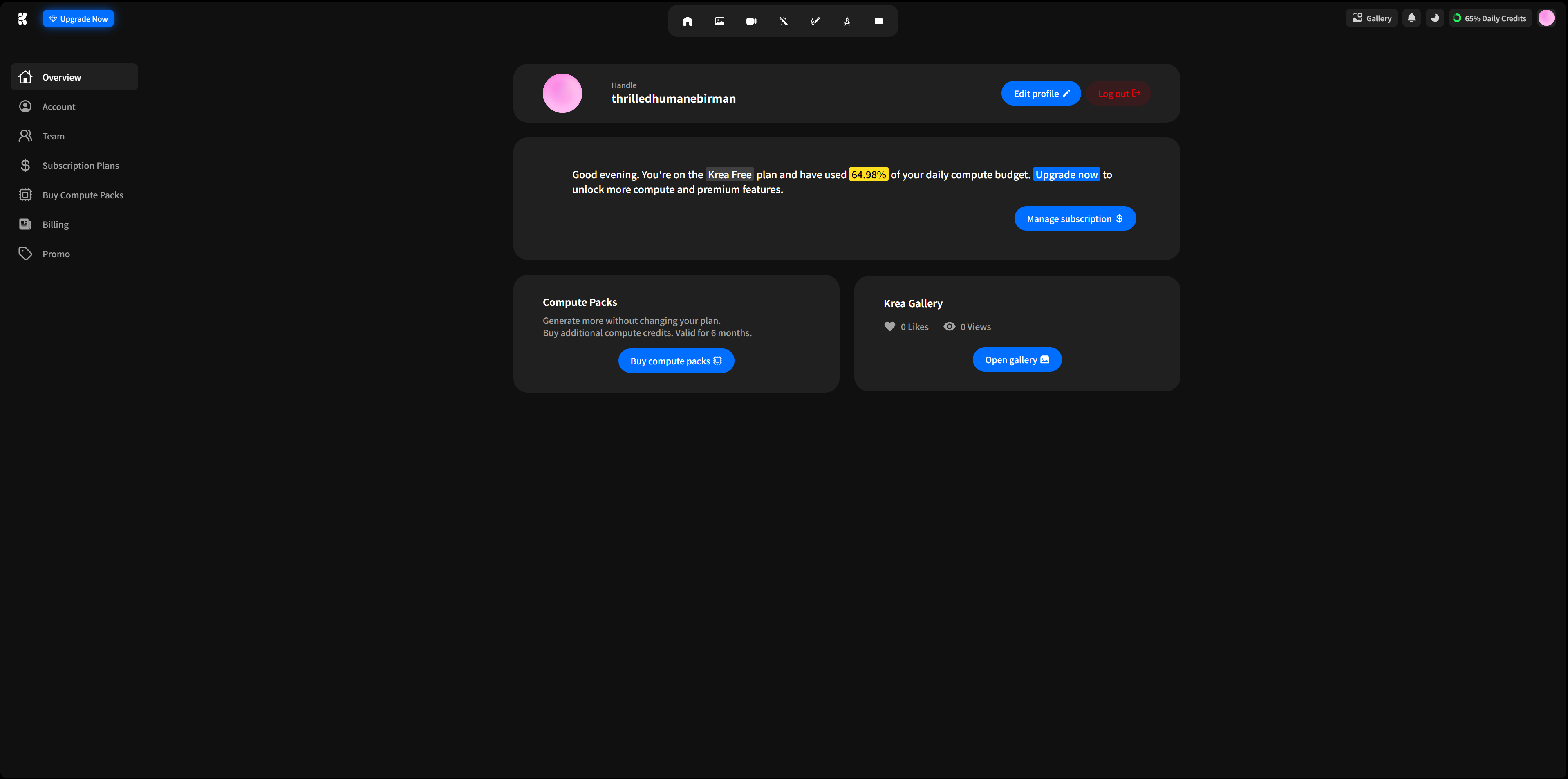Open the pencil Realtime drawing tool

point(815,21)
